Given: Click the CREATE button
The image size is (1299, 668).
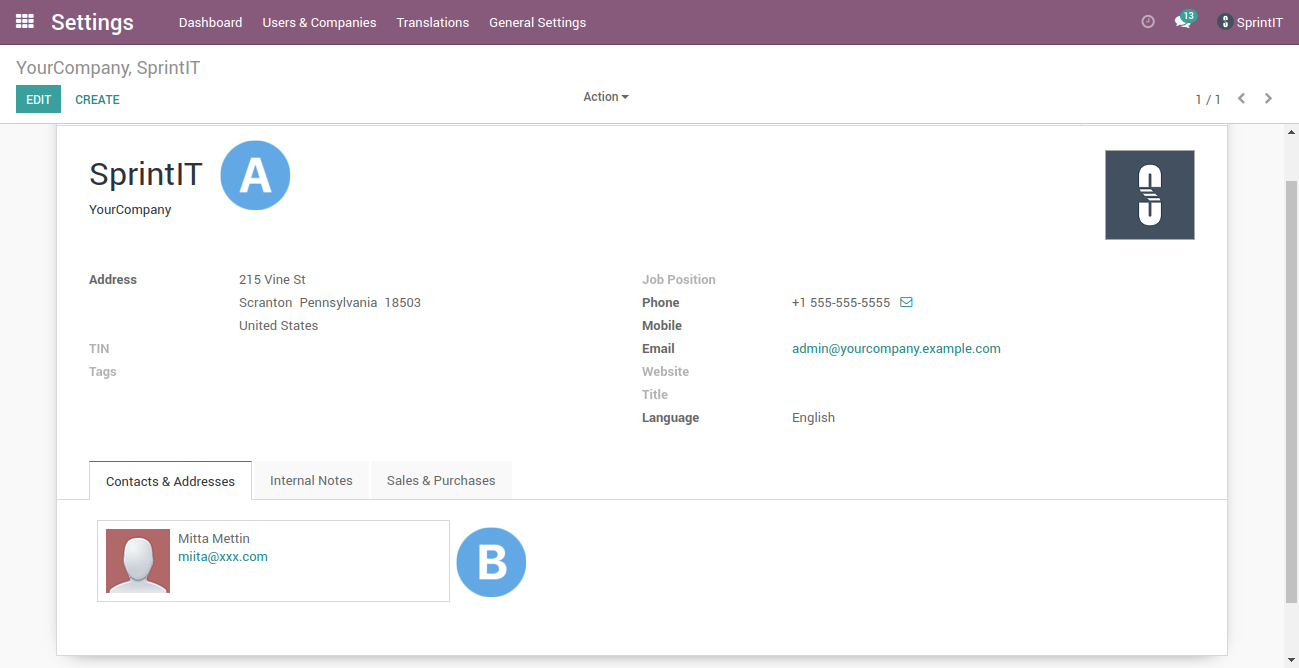Looking at the screenshot, I should [x=97, y=99].
